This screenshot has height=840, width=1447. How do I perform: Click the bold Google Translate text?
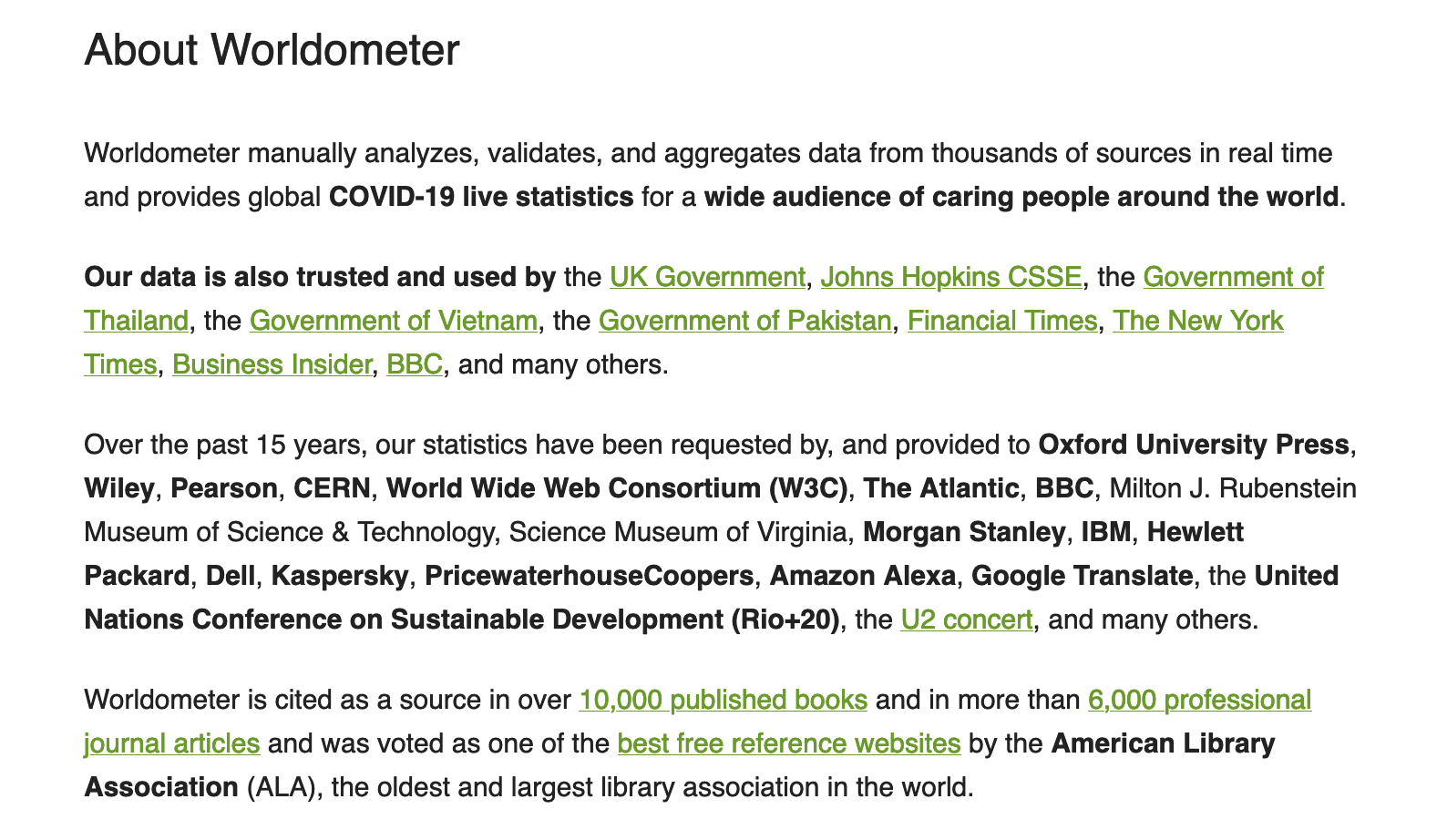tap(1082, 576)
